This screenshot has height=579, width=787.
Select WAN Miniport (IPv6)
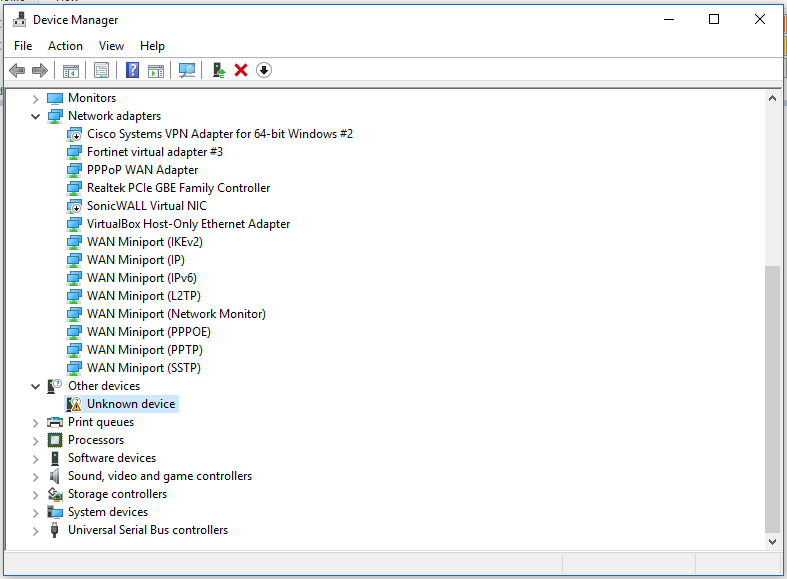[142, 278]
